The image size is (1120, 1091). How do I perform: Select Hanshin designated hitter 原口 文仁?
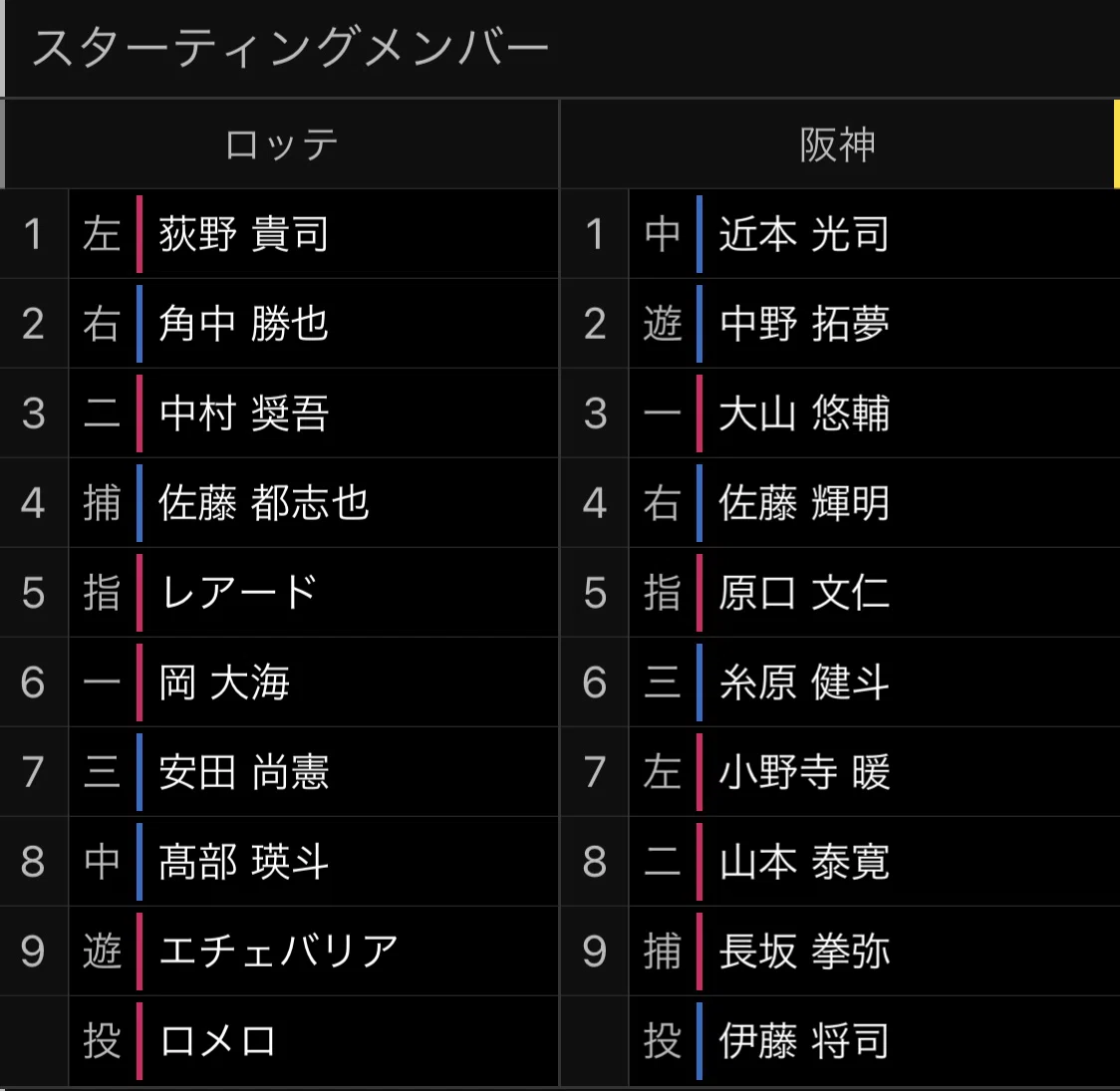[804, 593]
